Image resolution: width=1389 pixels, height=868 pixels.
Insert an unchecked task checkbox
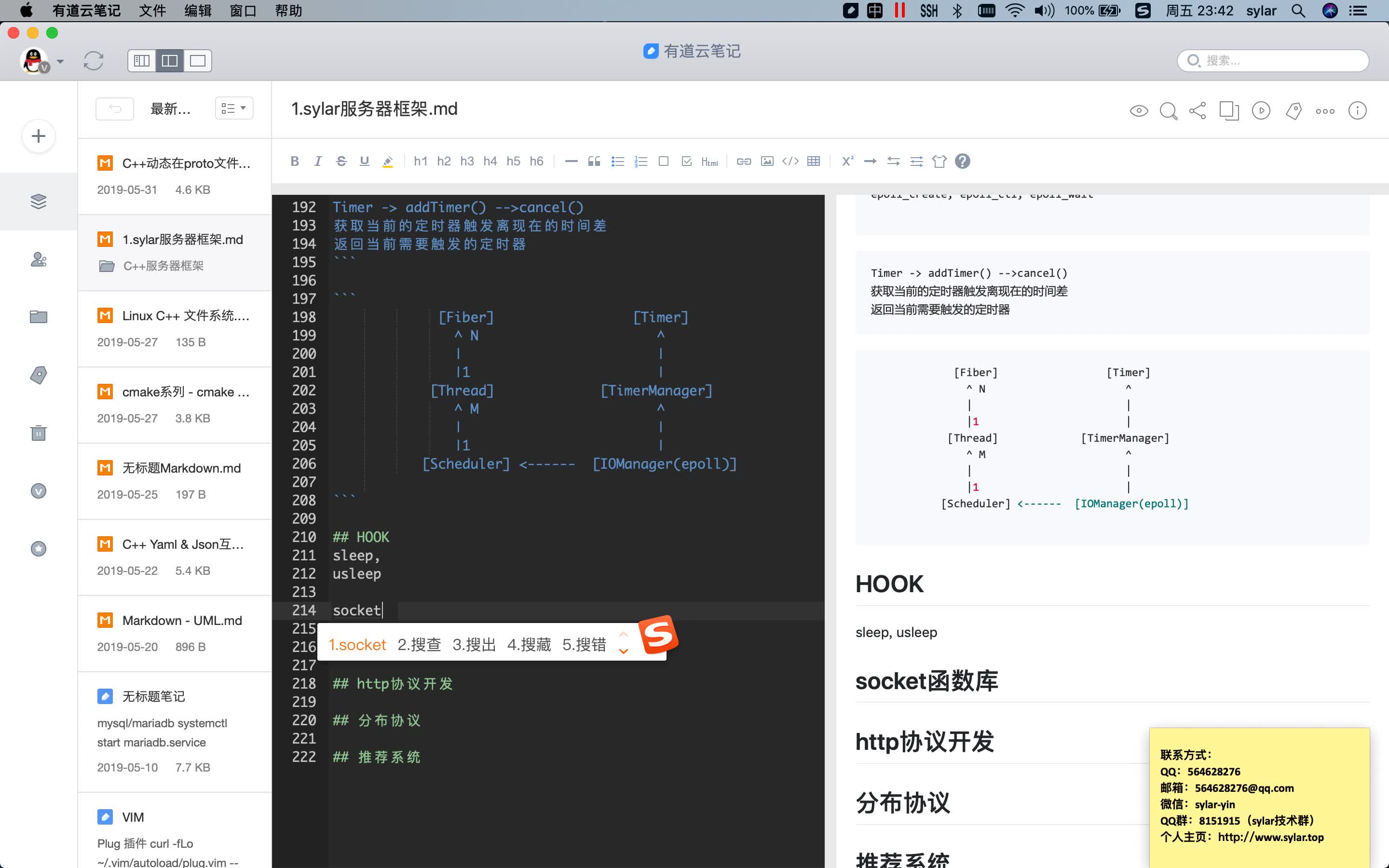(664, 162)
